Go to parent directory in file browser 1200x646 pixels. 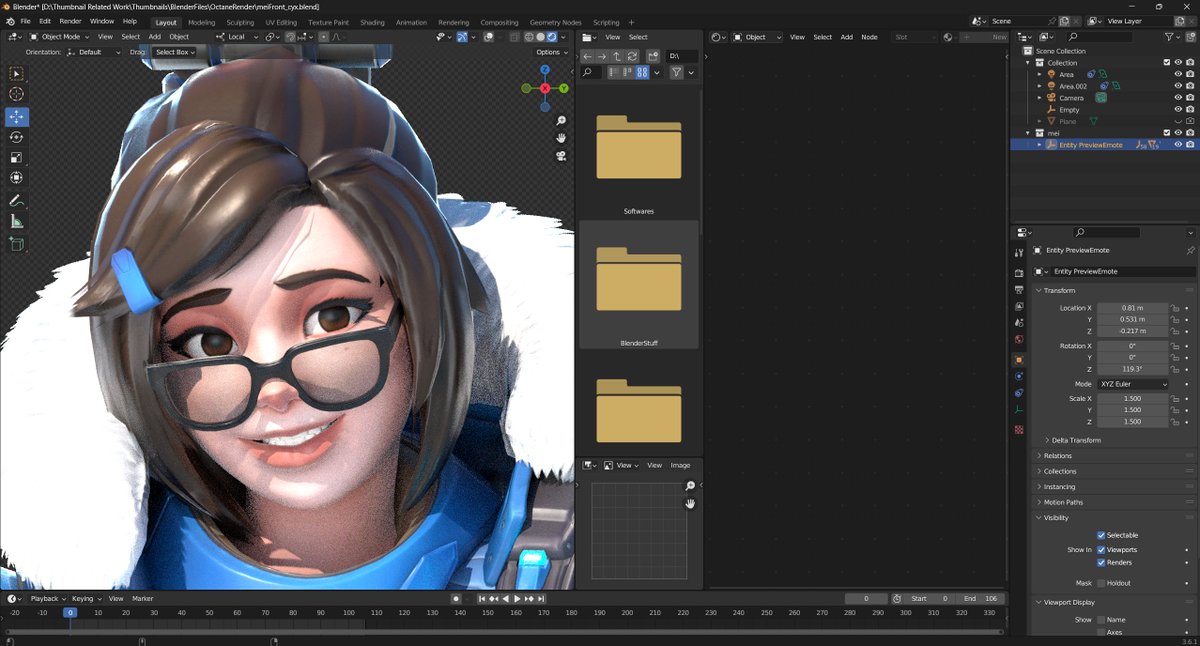click(x=617, y=57)
